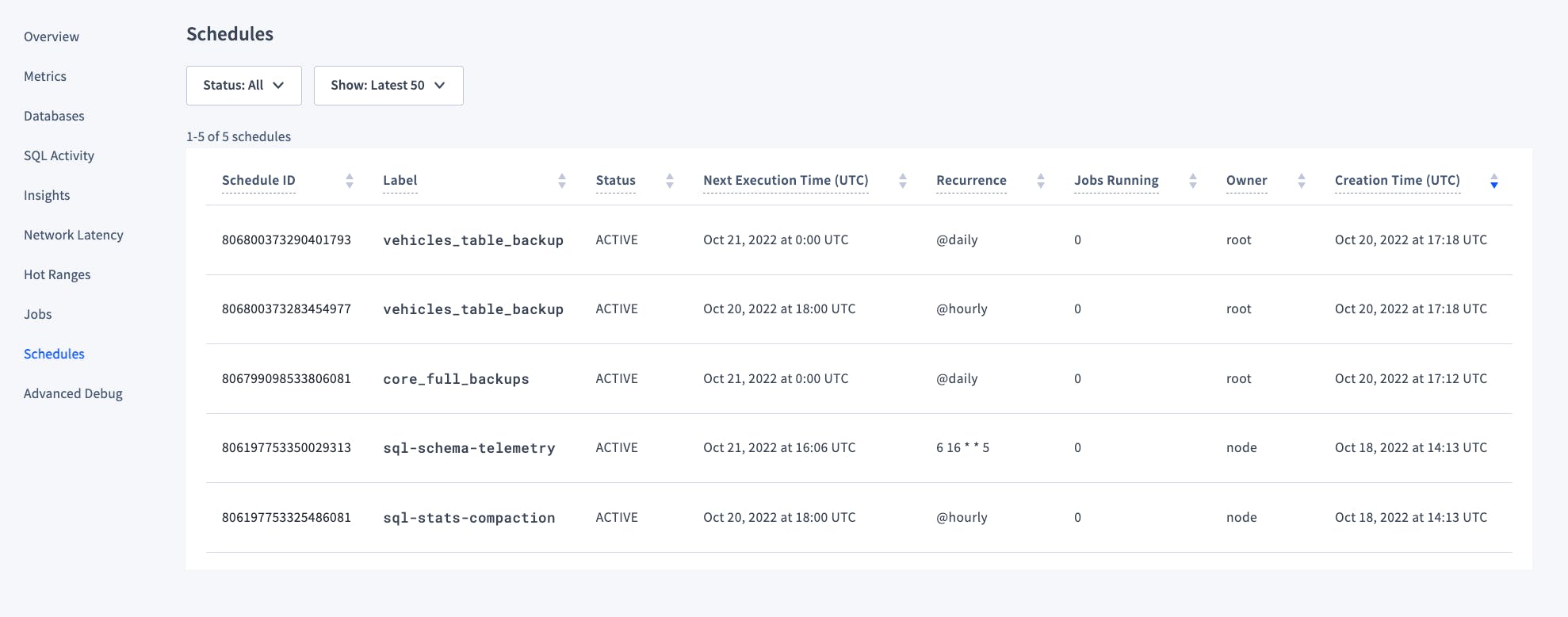Open schedule 806800373283454977
The width and height of the screenshot is (1568, 617).
286,308
